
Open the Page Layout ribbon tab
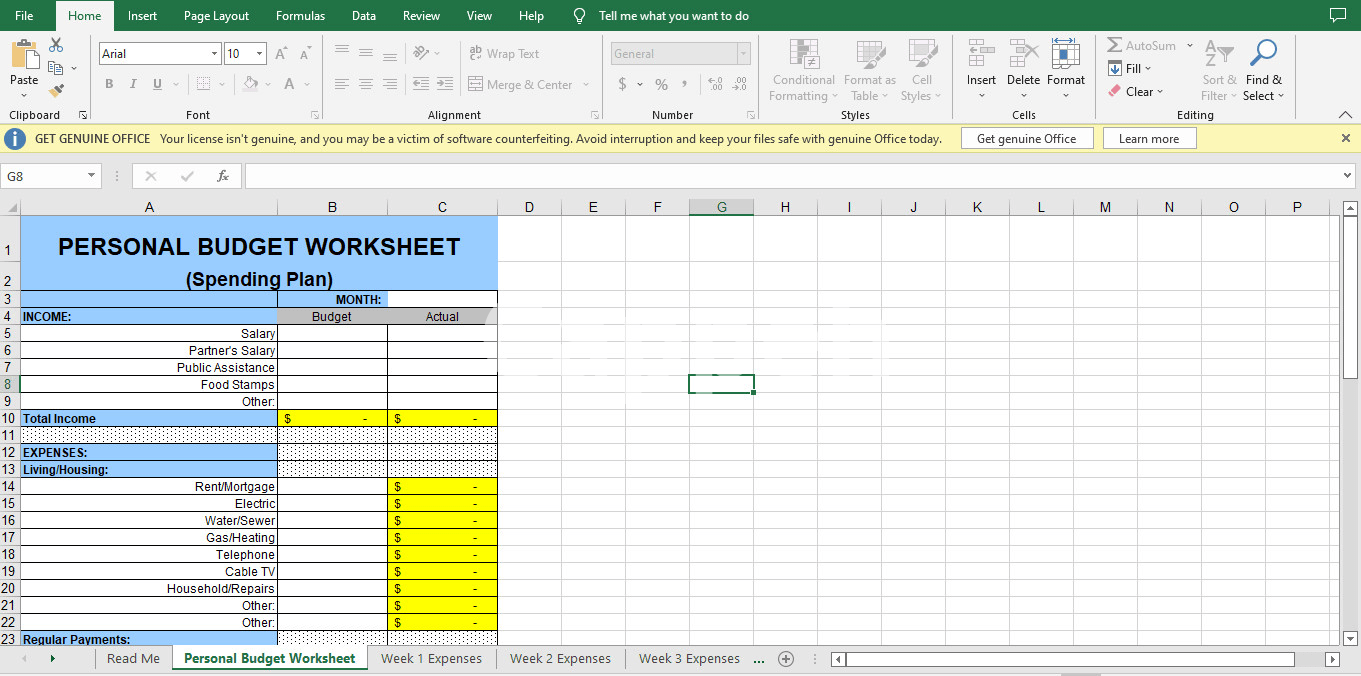pos(216,16)
